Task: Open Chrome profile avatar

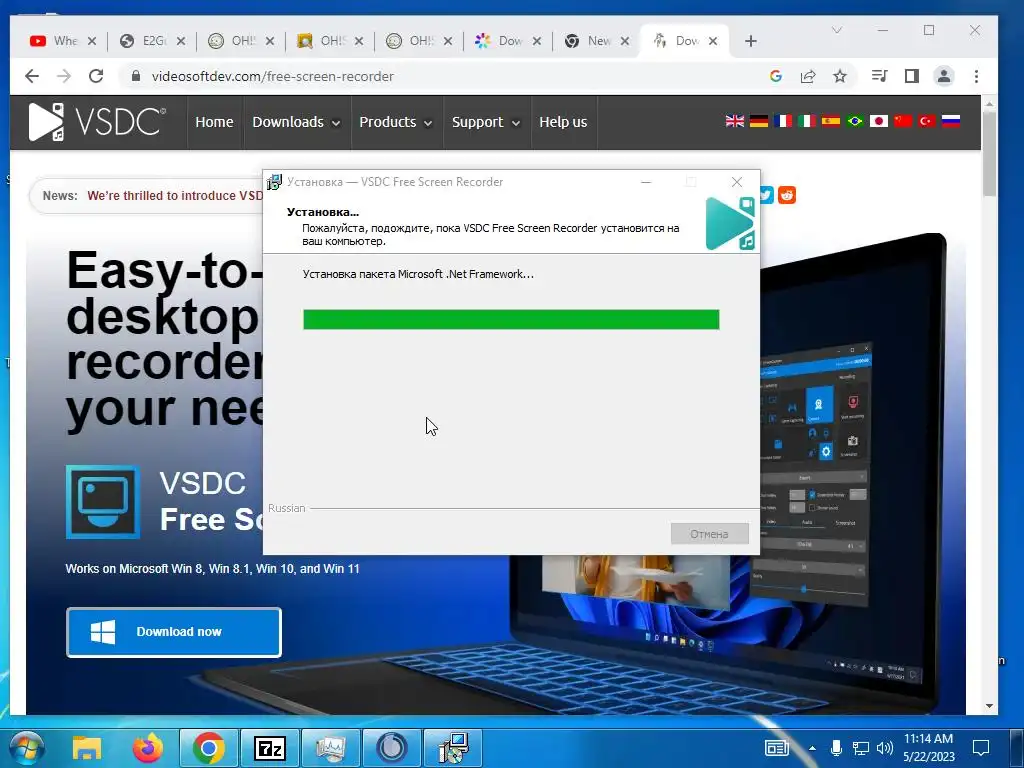Action: coord(944,76)
